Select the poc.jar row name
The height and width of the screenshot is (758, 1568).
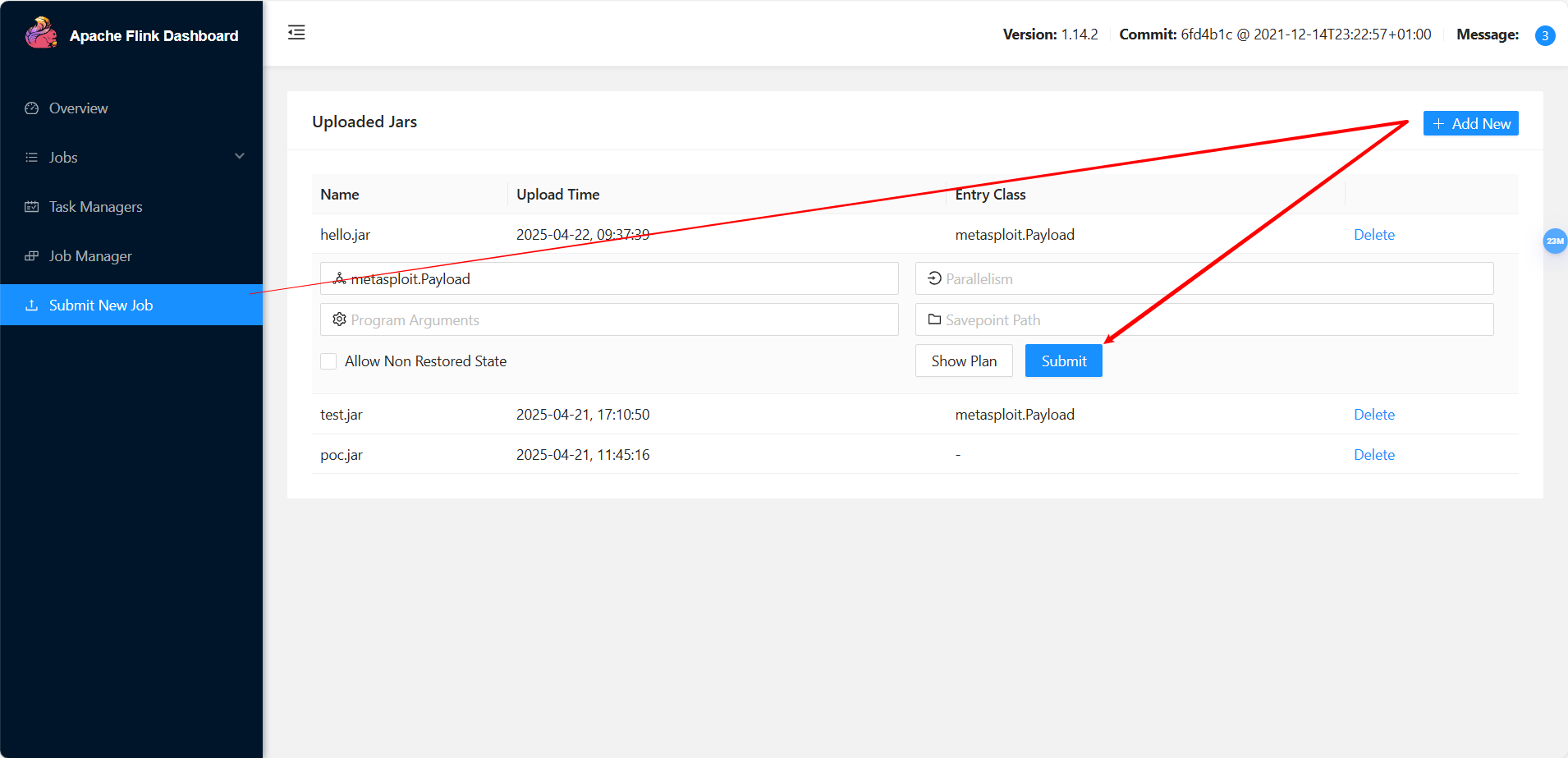click(x=342, y=455)
